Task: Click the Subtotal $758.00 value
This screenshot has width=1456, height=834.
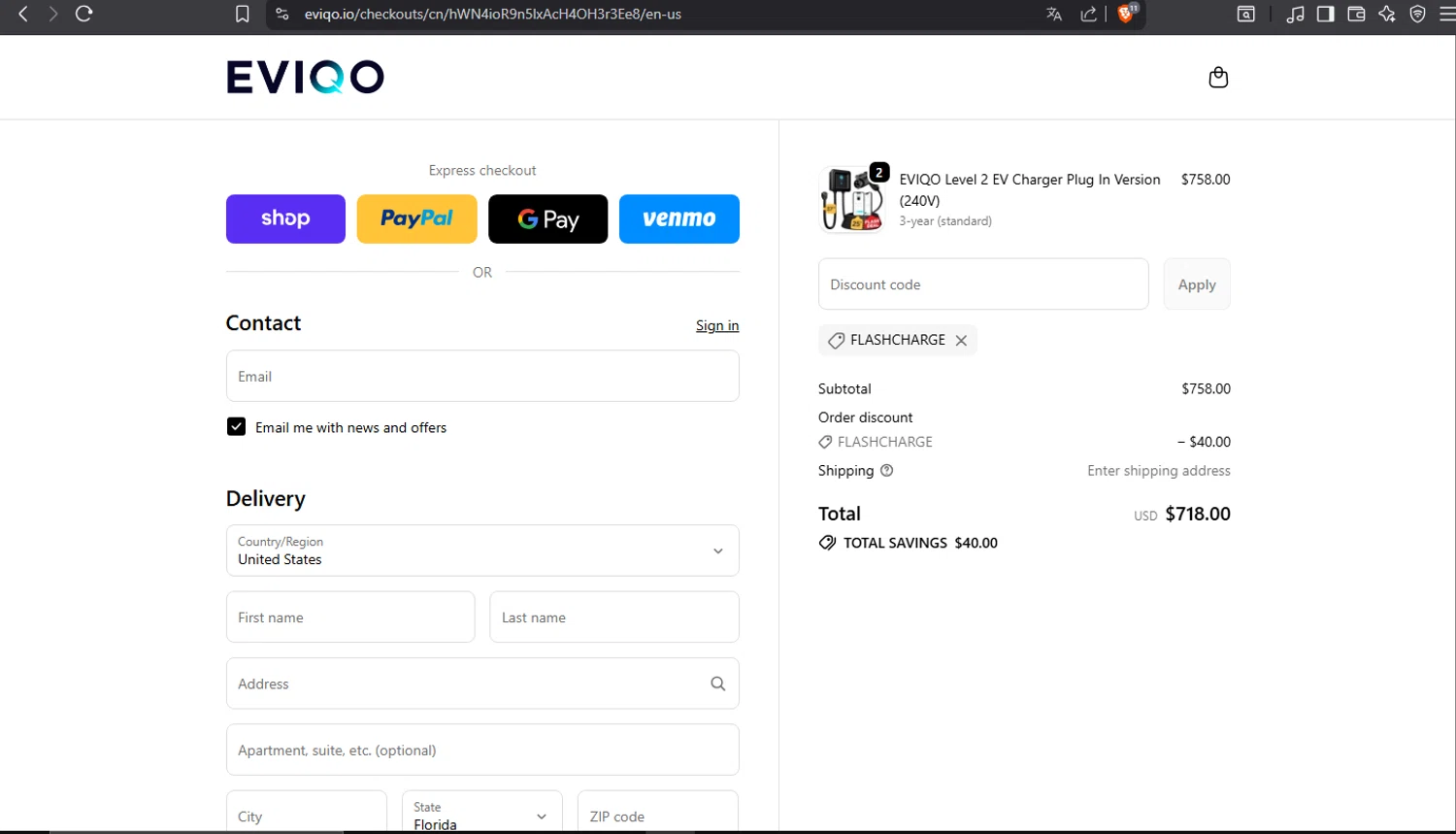Action: (1206, 388)
